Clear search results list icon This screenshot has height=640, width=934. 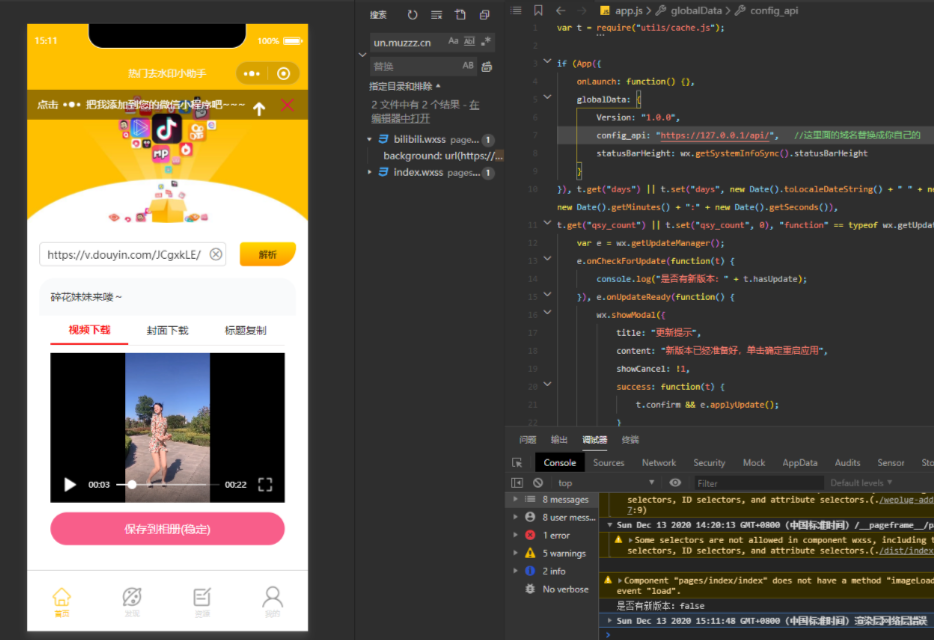coord(437,15)
